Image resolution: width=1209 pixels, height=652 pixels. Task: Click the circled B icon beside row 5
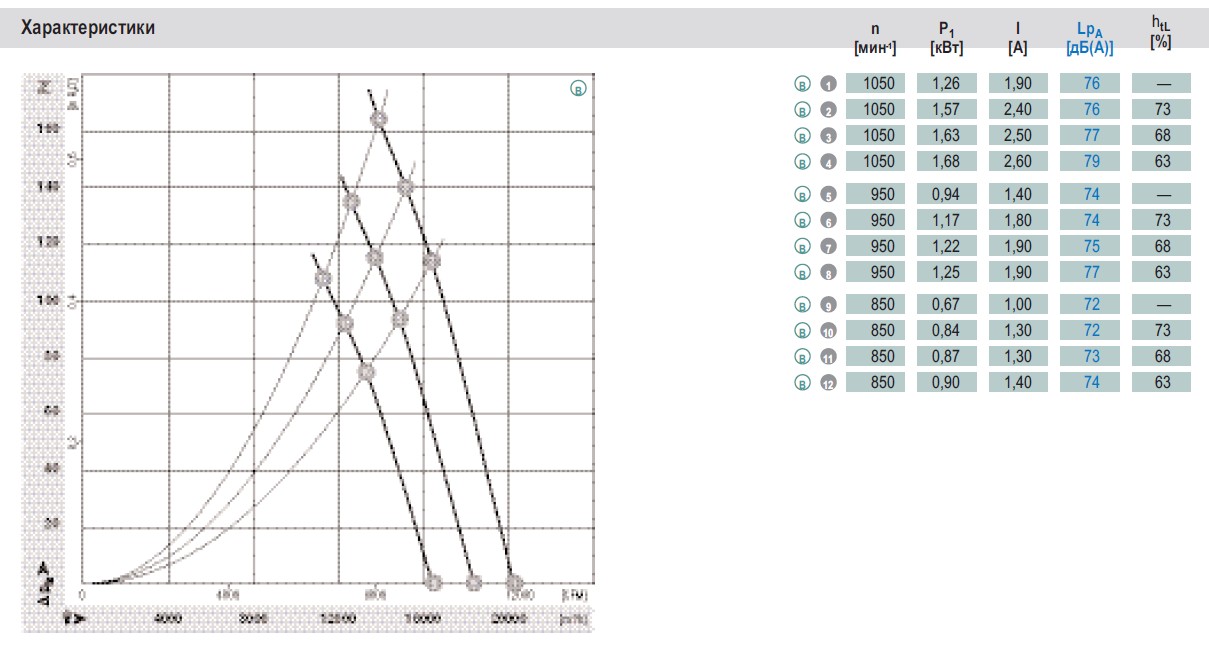(x=802, y=195)
